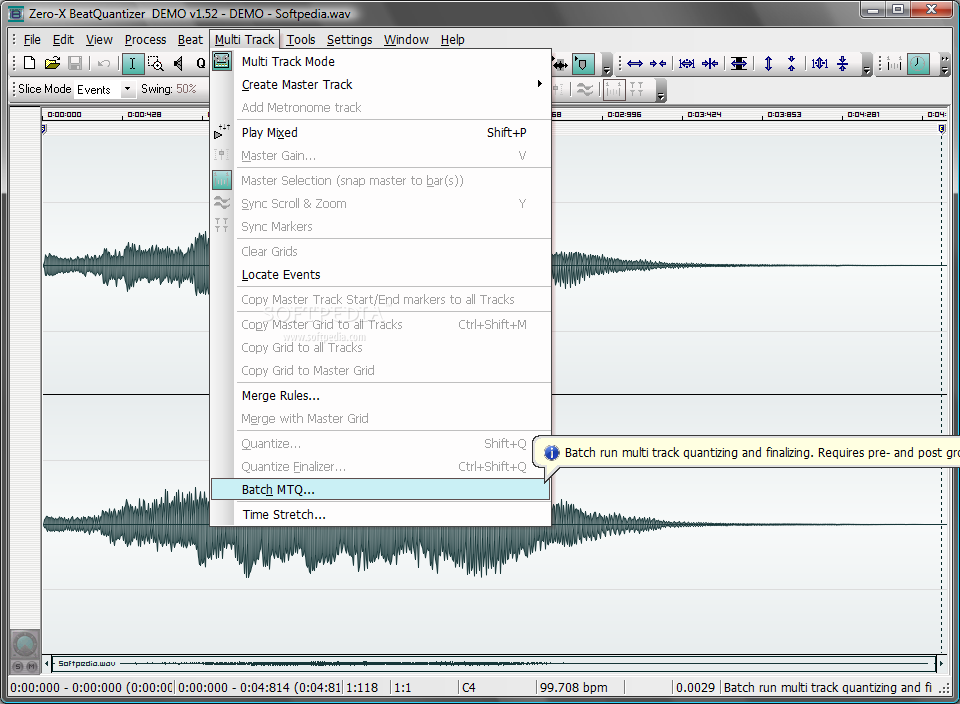
Task: Click the Softpedia.wav overview waveform bar
Action: [494, 663]
